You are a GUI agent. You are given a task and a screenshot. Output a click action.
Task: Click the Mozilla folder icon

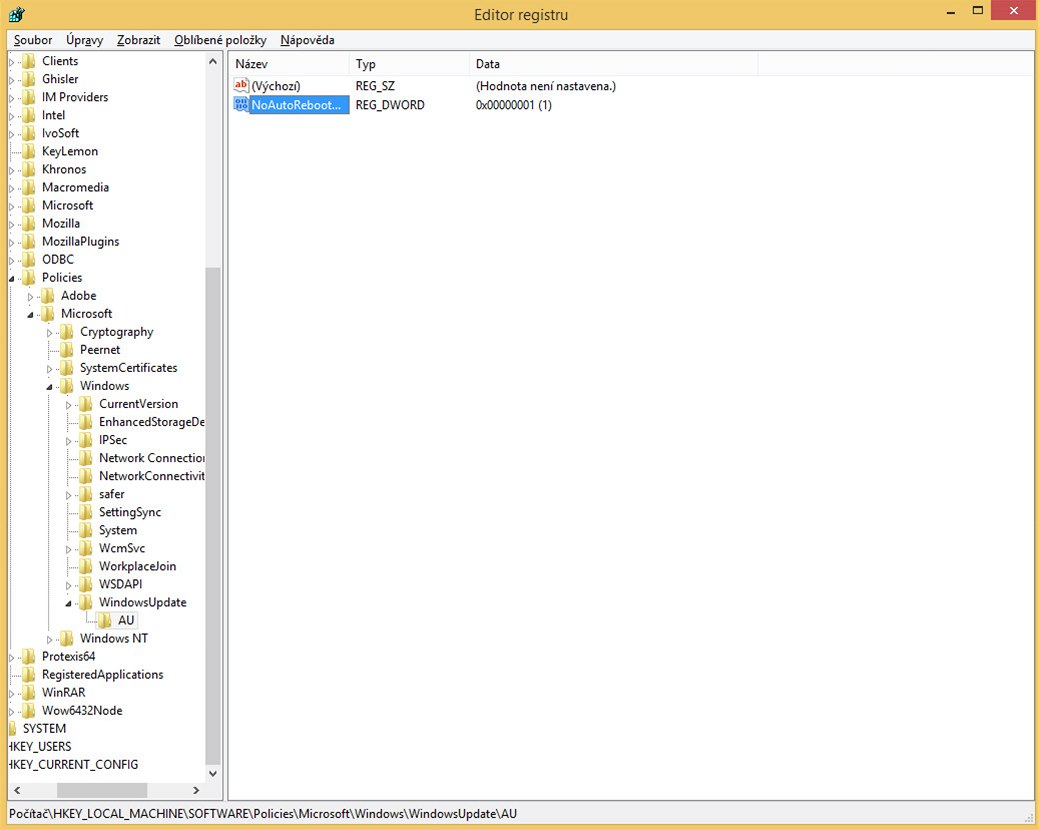point(29,224)
